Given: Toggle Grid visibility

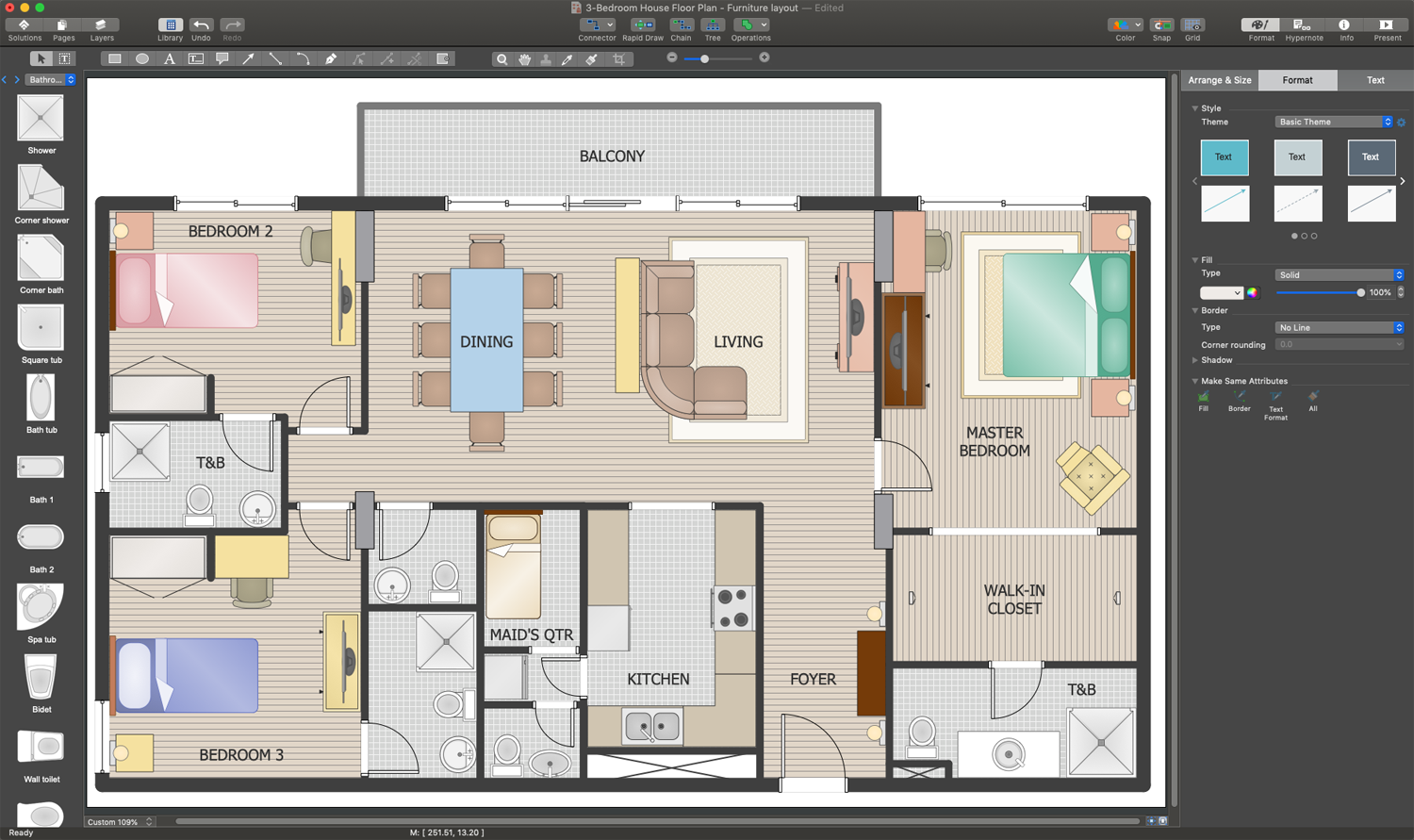Looking at the screenshot, I should 1192,25.
